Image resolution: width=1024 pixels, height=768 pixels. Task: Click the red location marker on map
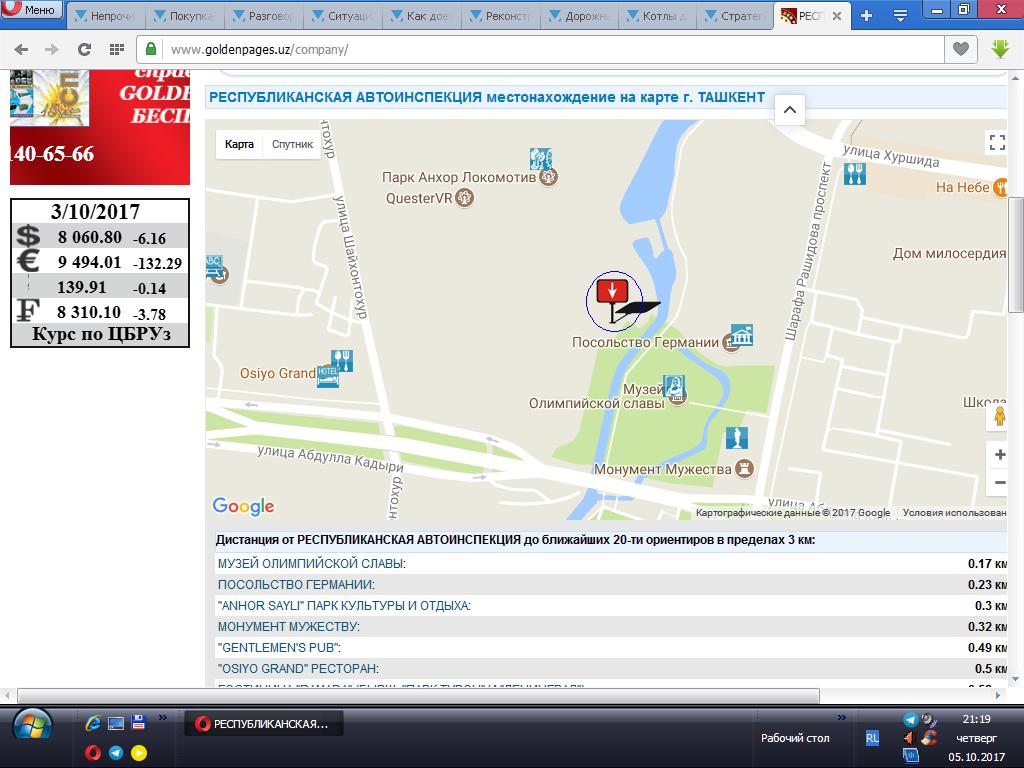tap(611, 291)
